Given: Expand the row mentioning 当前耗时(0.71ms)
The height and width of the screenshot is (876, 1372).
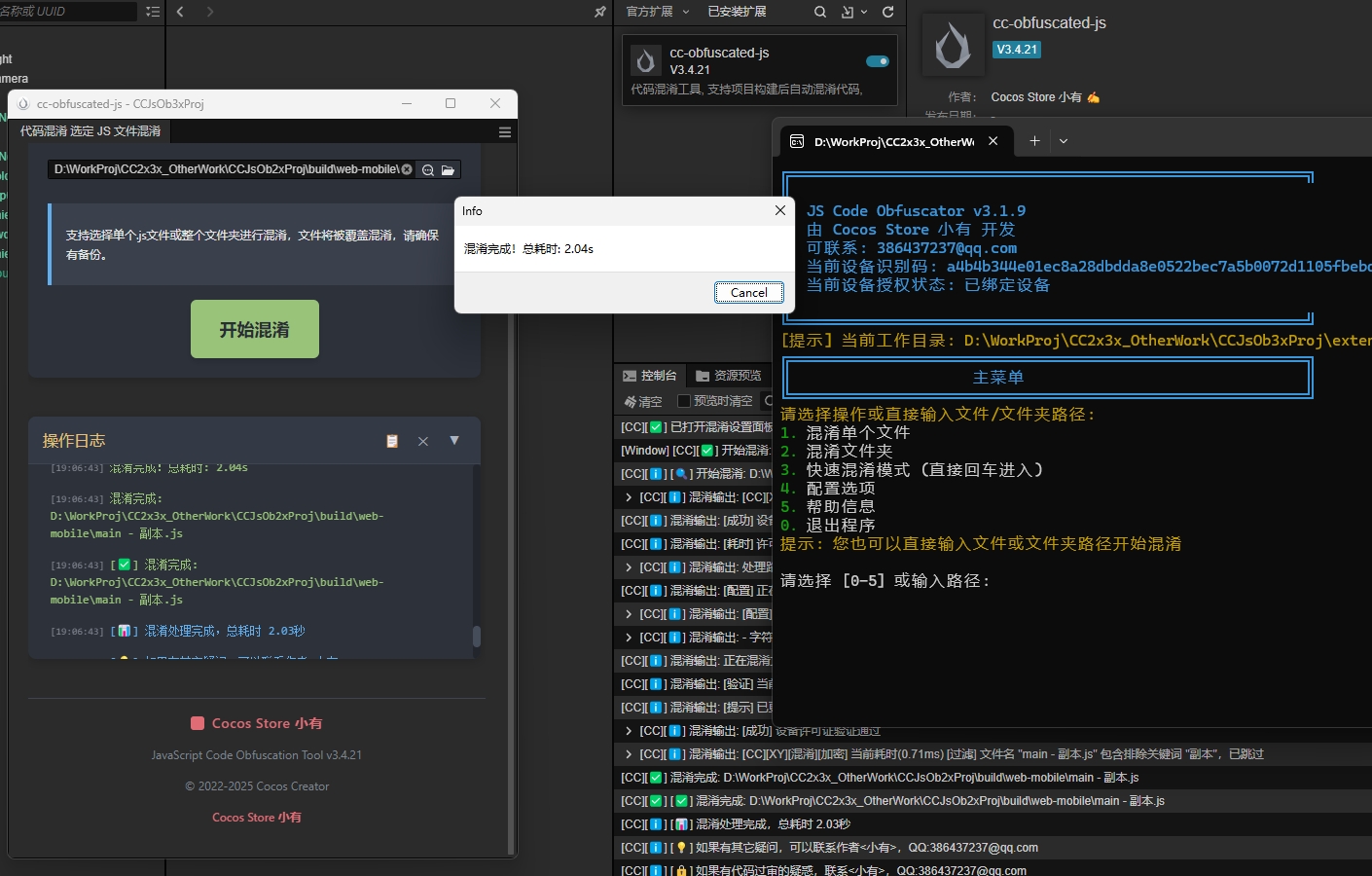Looking at the screenshot, I should [629, 754].
